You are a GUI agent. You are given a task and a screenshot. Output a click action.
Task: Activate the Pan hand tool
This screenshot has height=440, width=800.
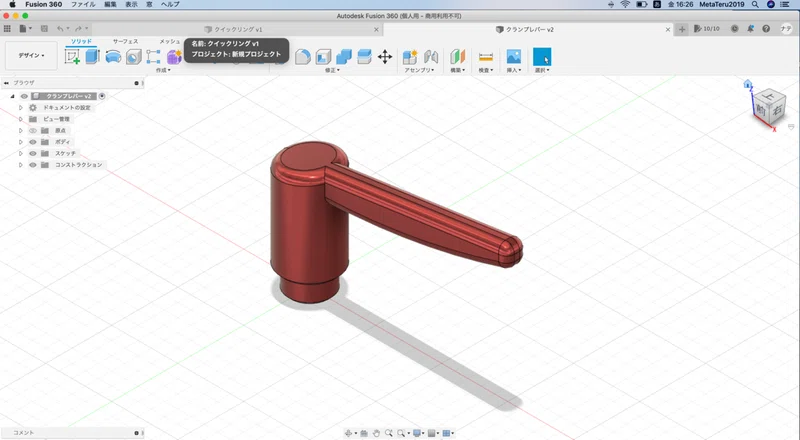[376, 433]
